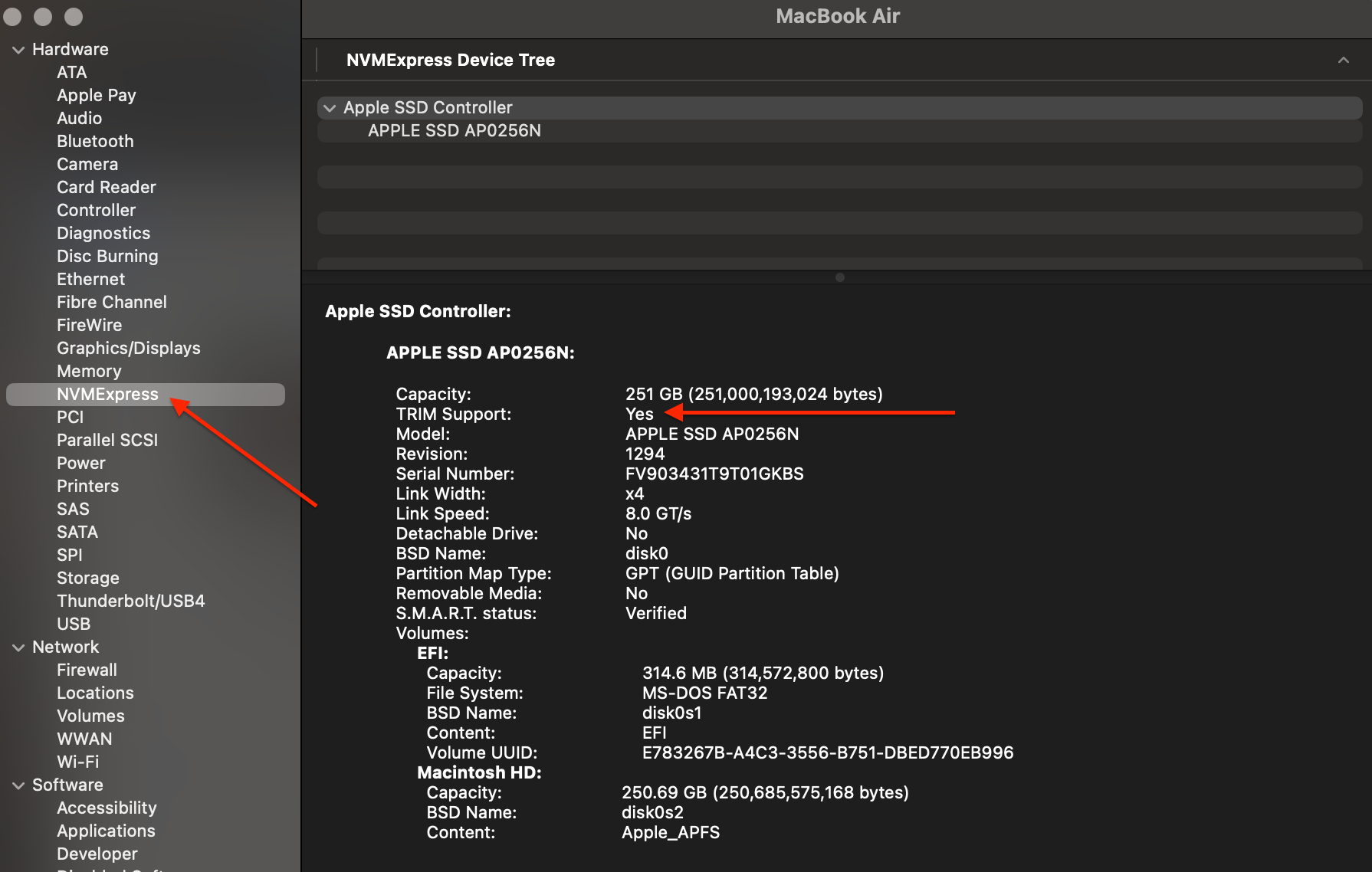The width and height of the screenshot is (1372, 872).
Task: Select WWAN in the sidebar
Action: [x=84, y=739]
